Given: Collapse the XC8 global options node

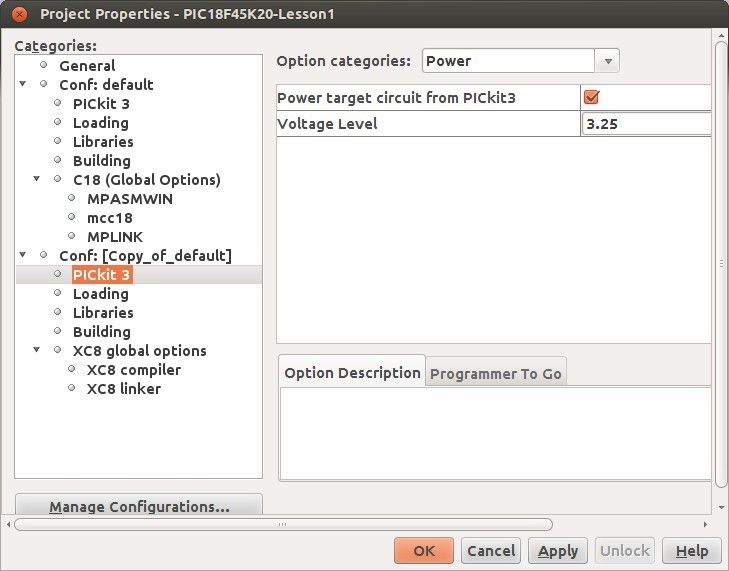Looking at the screenshot, I should [36, 350].
